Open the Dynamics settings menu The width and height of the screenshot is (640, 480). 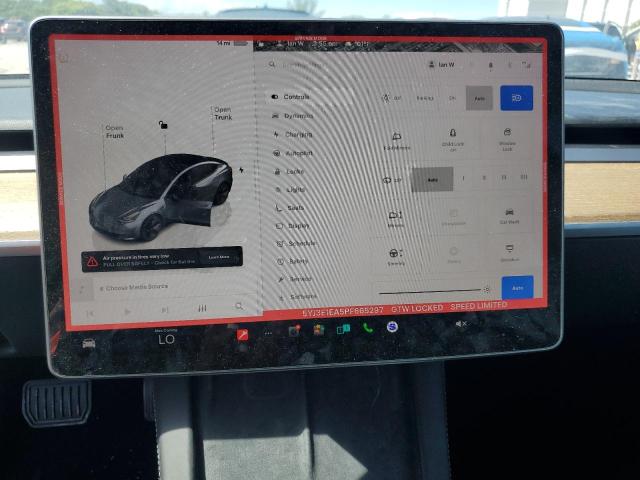[293, 116]
